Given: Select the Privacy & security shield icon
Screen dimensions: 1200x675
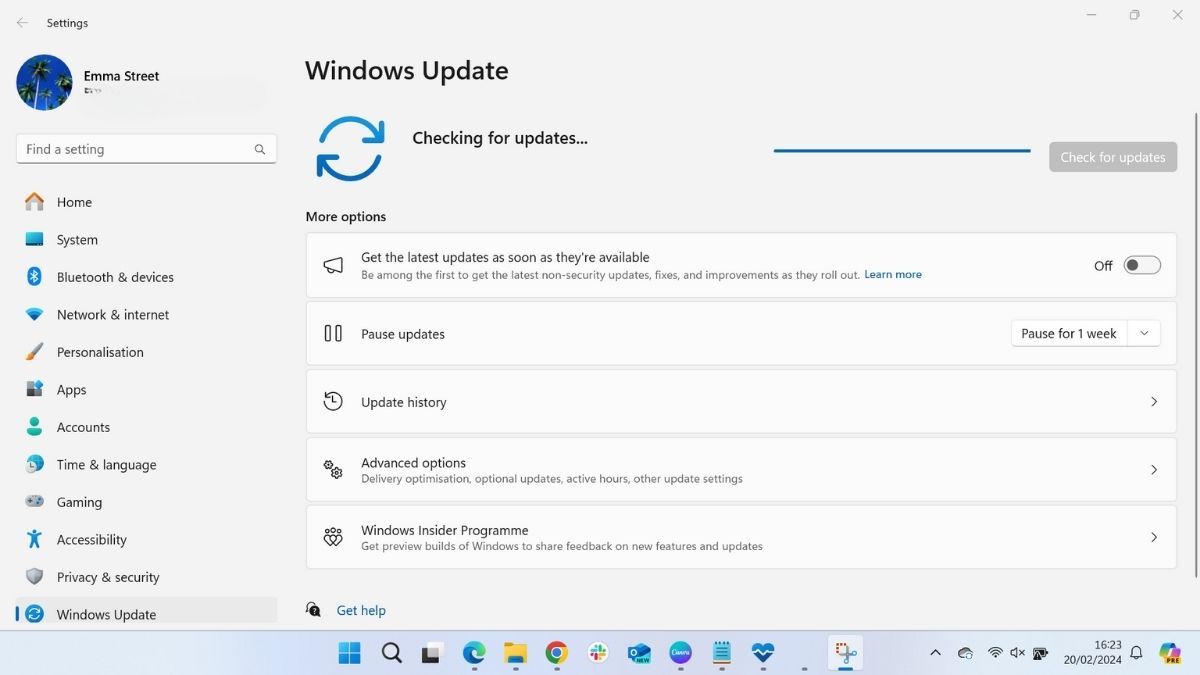Looking at the screenshot, I should pyautogui.click(x=35, y=577).
